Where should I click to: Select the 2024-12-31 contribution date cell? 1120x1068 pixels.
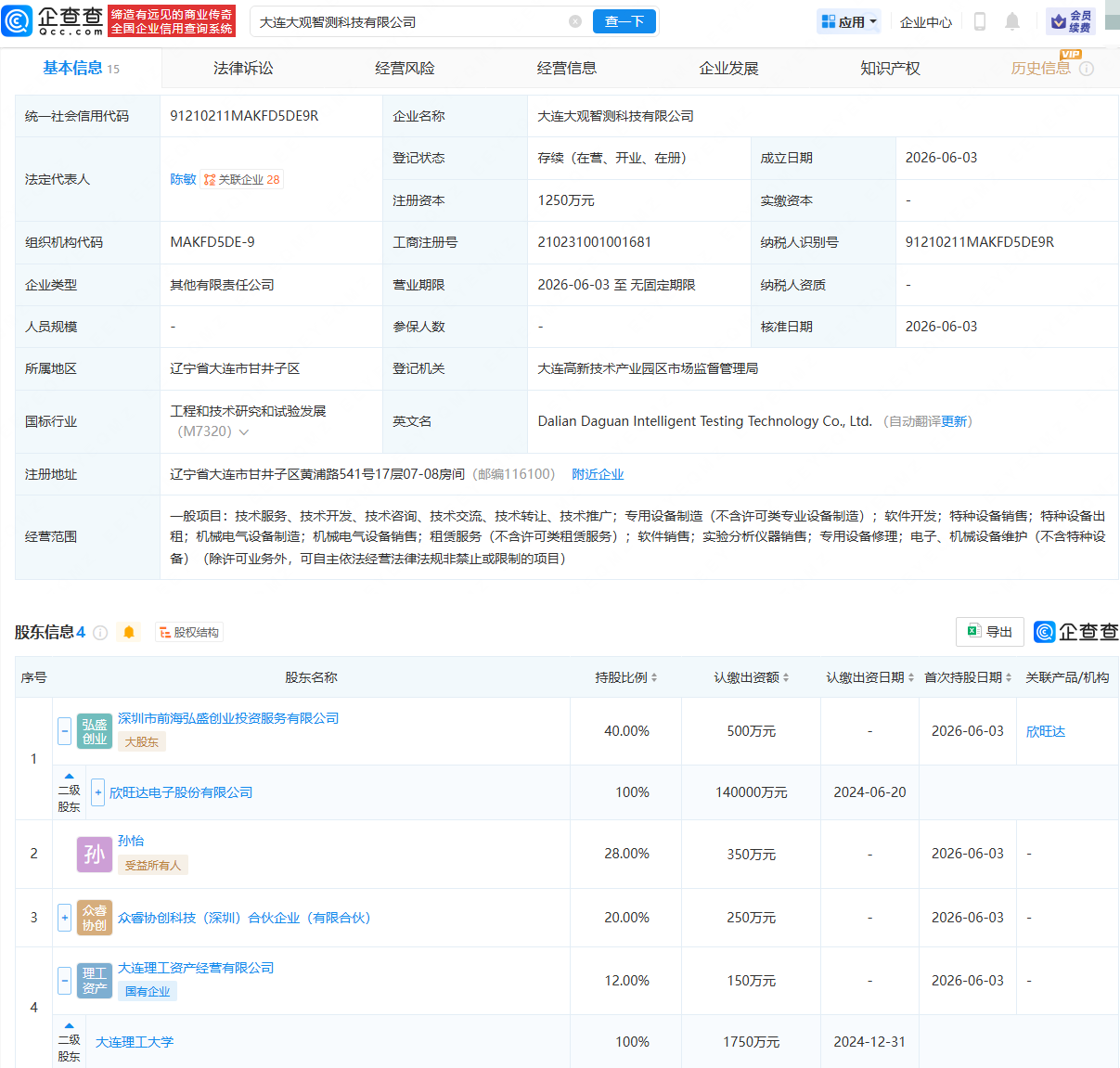click(x=869, y=1042)
